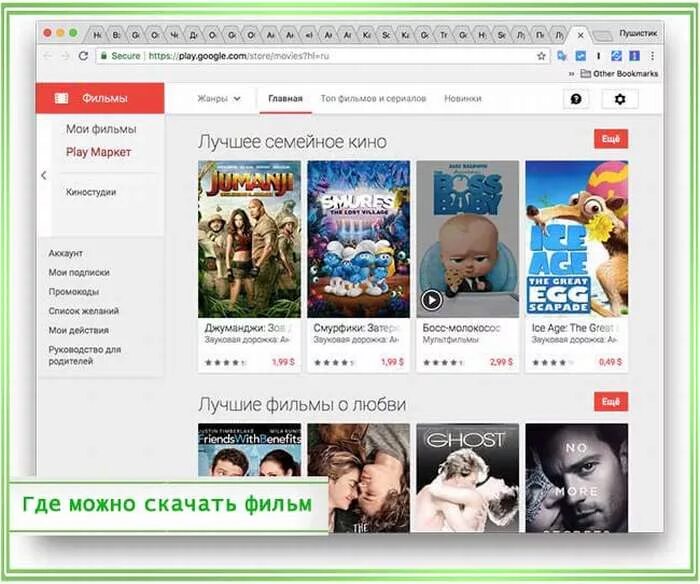700x584 pixels.
Task: Click the Лучшее семейное кино heading
Action: [x=292, y=142]
